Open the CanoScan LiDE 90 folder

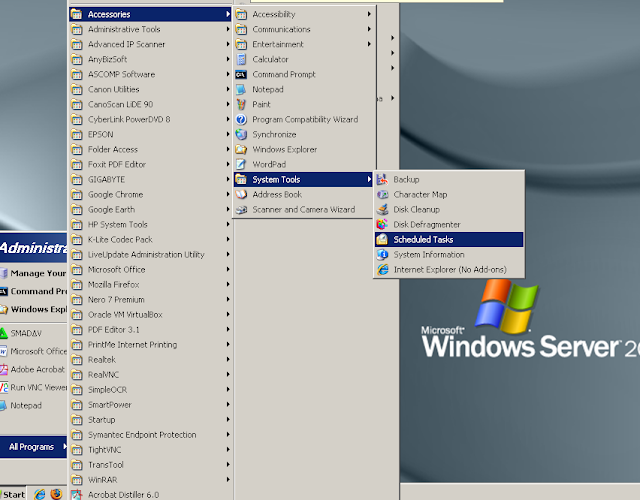pos(150,104)
